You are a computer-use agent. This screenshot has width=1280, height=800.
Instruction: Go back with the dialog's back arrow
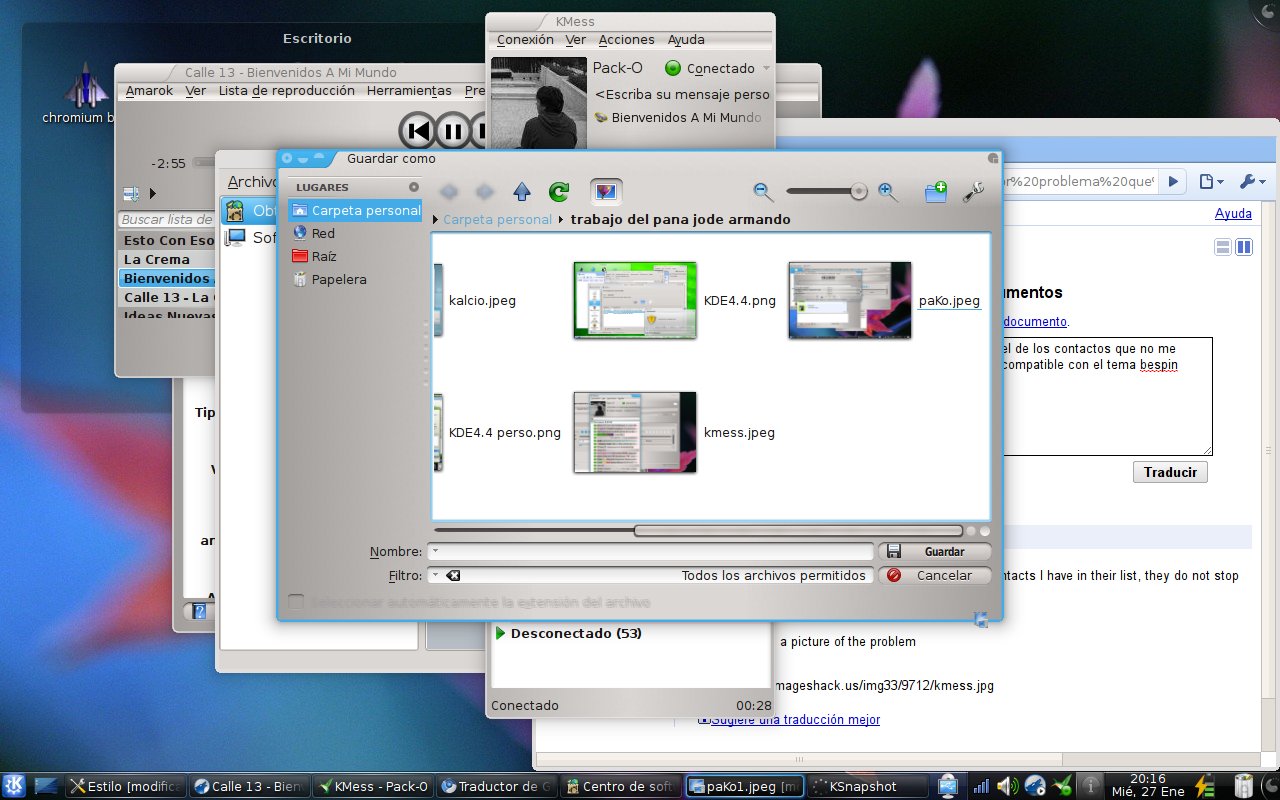click(x=450, y=192)
